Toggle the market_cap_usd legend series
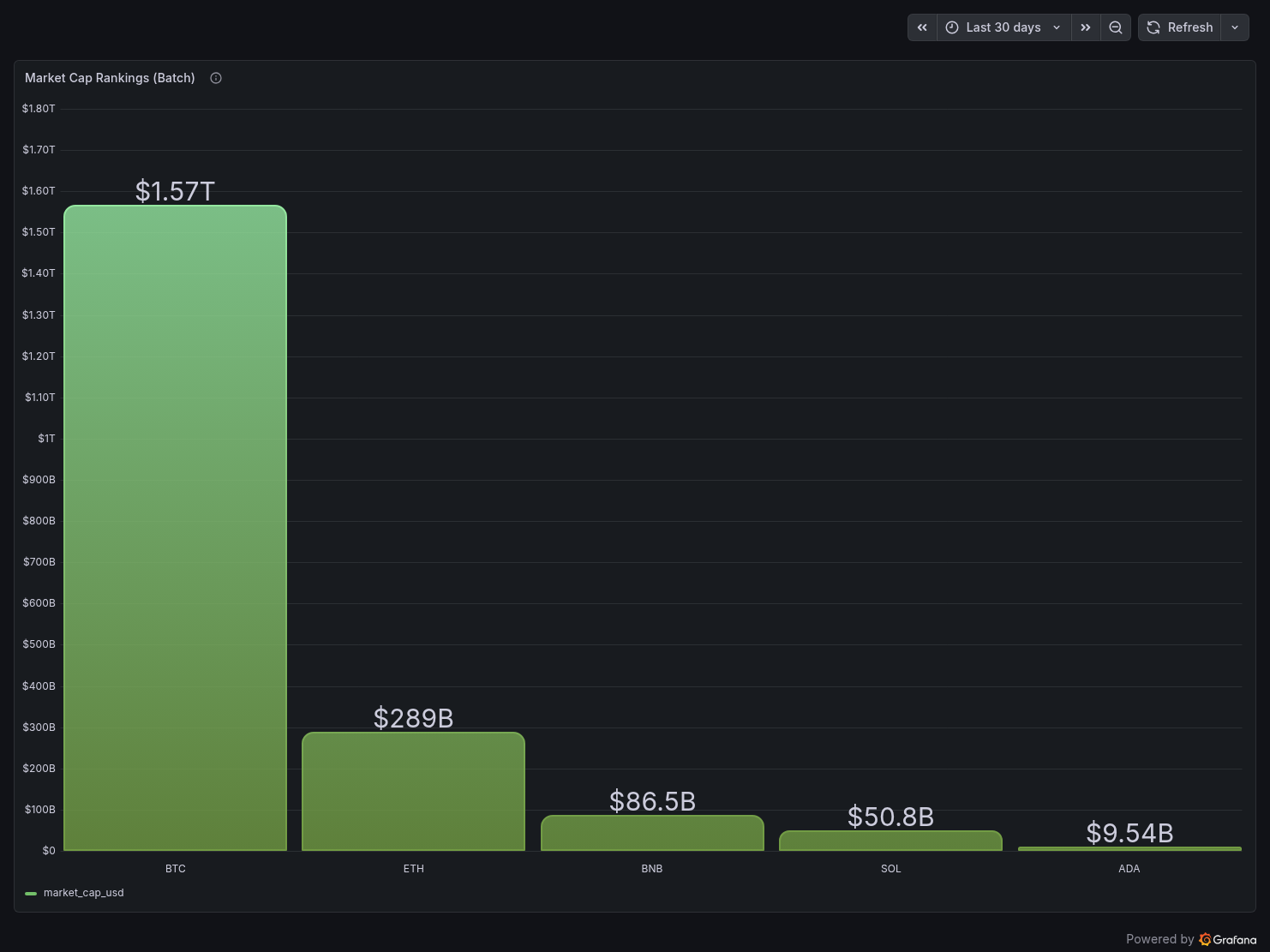The image size is (1270, 952). (83, 893)
